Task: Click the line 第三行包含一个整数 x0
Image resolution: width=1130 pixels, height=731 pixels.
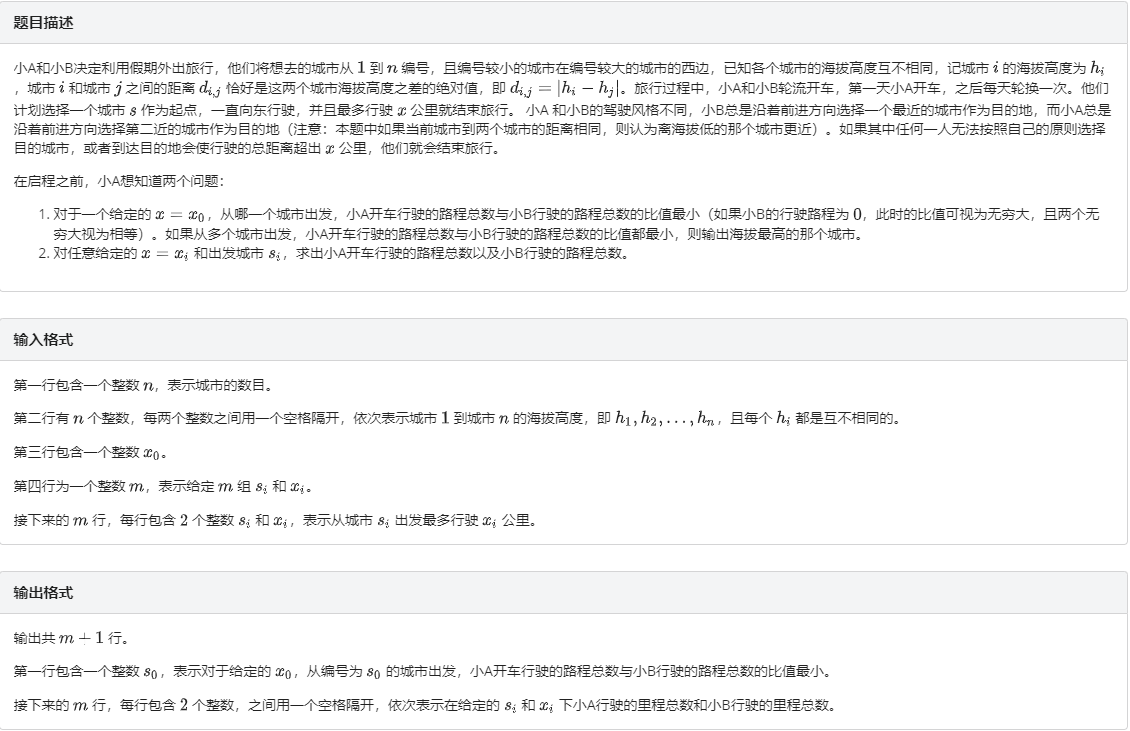Action: click(x=90, y=452)
